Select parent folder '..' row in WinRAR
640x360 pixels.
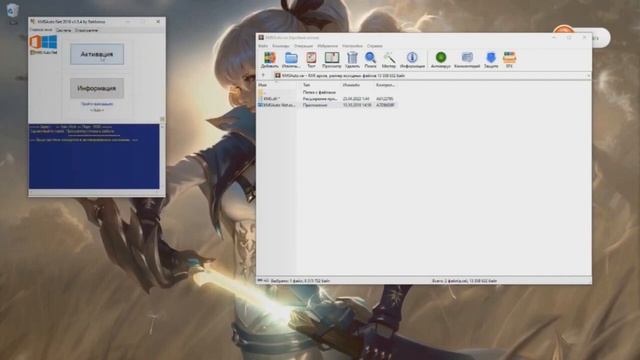(x=327, y=92)
